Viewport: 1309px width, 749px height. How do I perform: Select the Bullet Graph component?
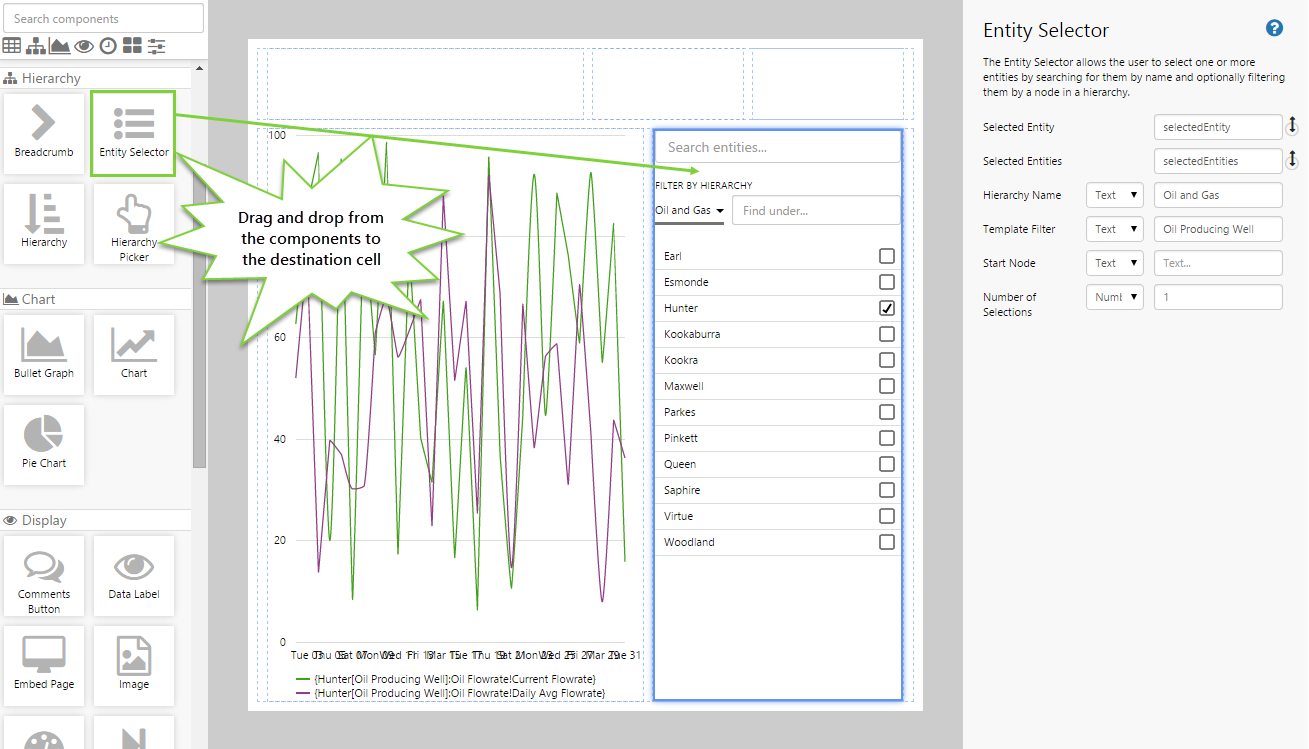(44, 354)
